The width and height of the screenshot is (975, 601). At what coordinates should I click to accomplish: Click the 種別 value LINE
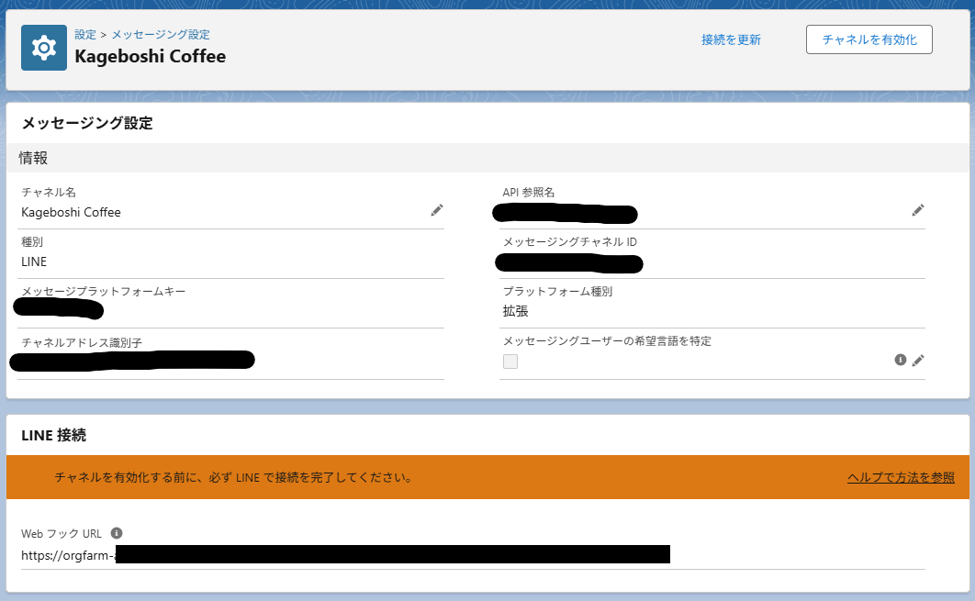34,262
